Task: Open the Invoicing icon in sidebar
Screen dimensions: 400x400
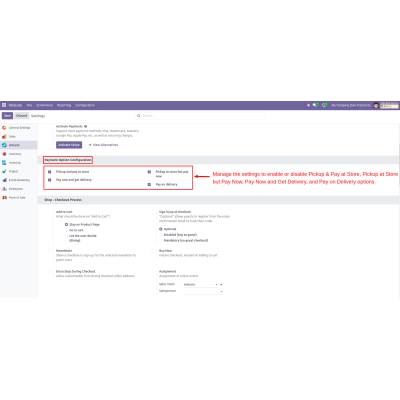Action: (x=4, y=163)
